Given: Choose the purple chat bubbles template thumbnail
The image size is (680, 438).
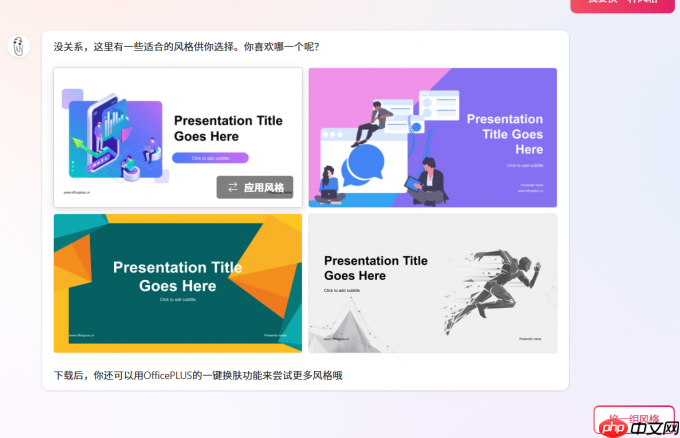Looking at the screenshot, I should pyautogui.click(x=433, y=137).
